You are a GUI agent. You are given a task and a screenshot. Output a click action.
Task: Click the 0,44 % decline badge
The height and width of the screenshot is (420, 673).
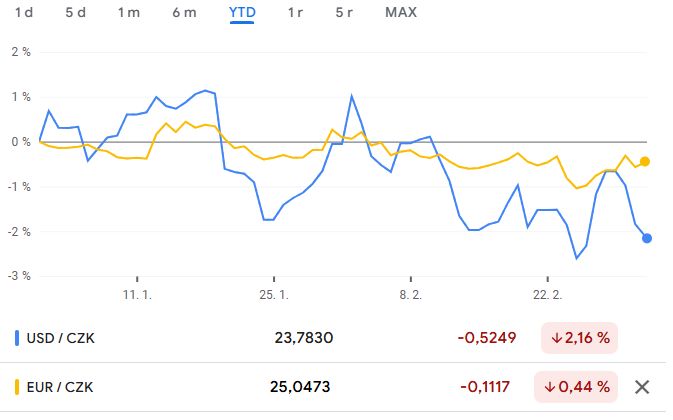pos(576,387)
